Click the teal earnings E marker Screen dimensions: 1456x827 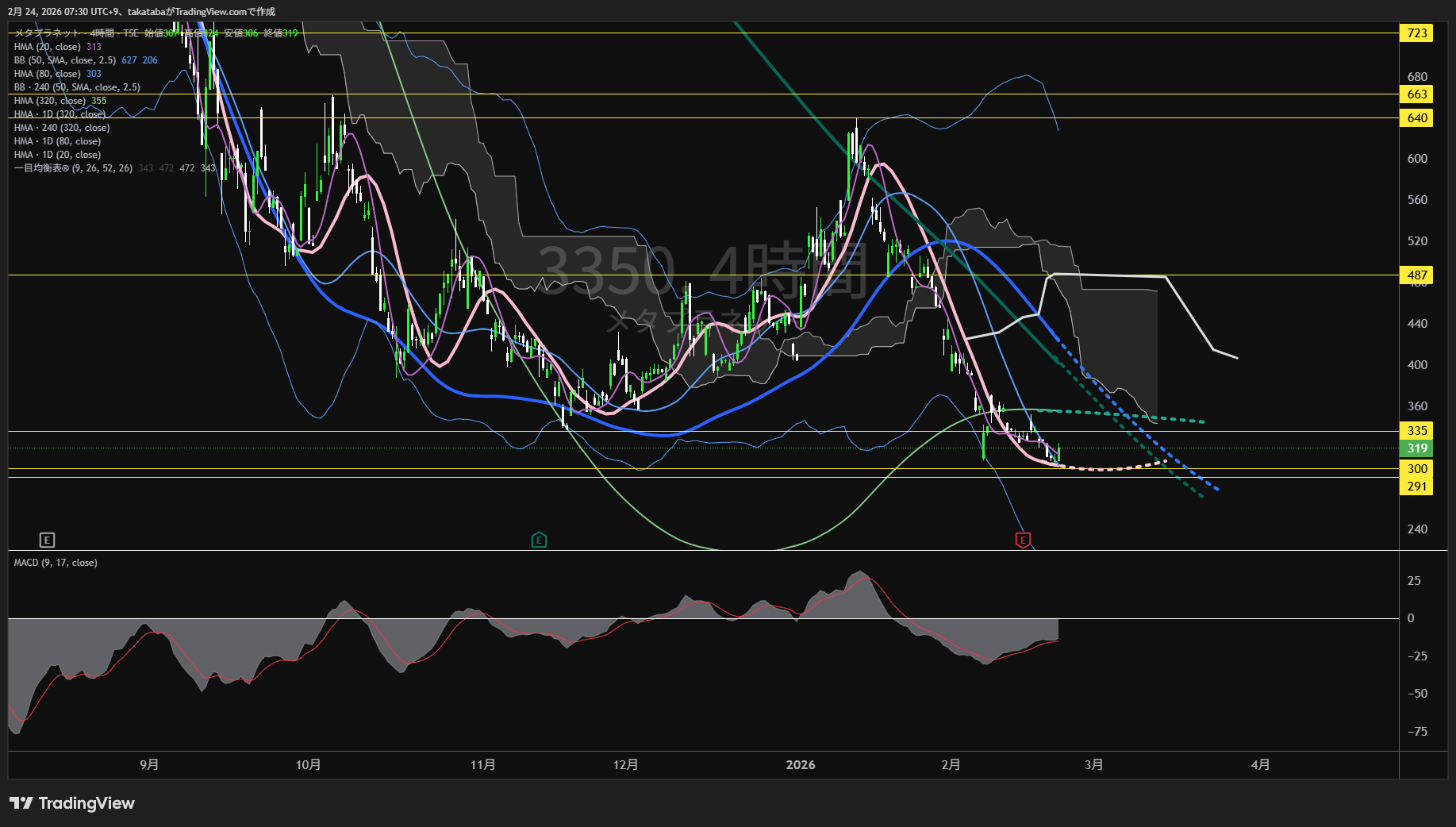(x=539, y=540)
